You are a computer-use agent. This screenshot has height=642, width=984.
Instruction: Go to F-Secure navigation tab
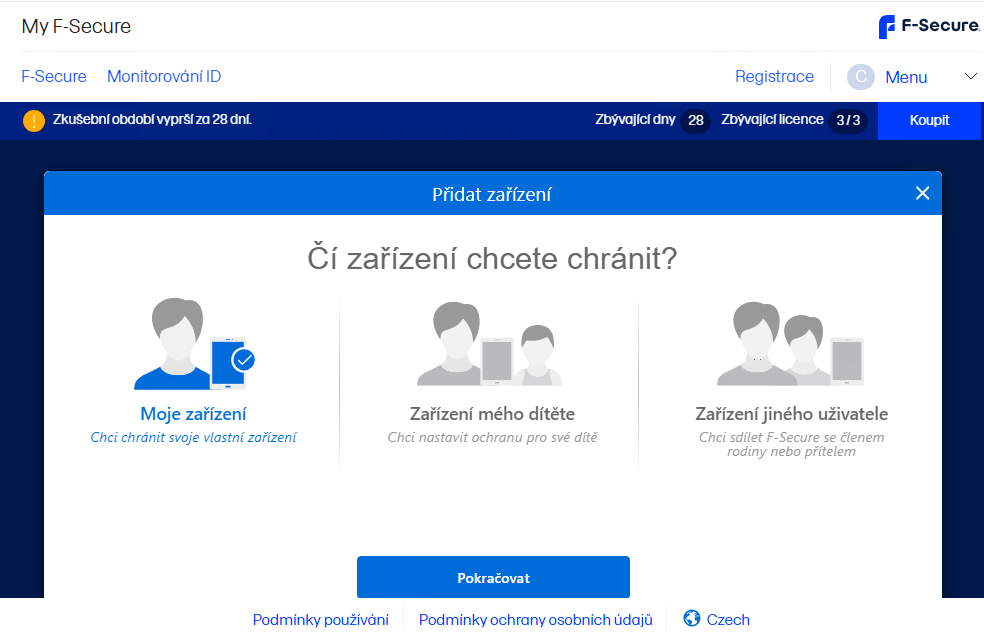click(x=54, y=77)
